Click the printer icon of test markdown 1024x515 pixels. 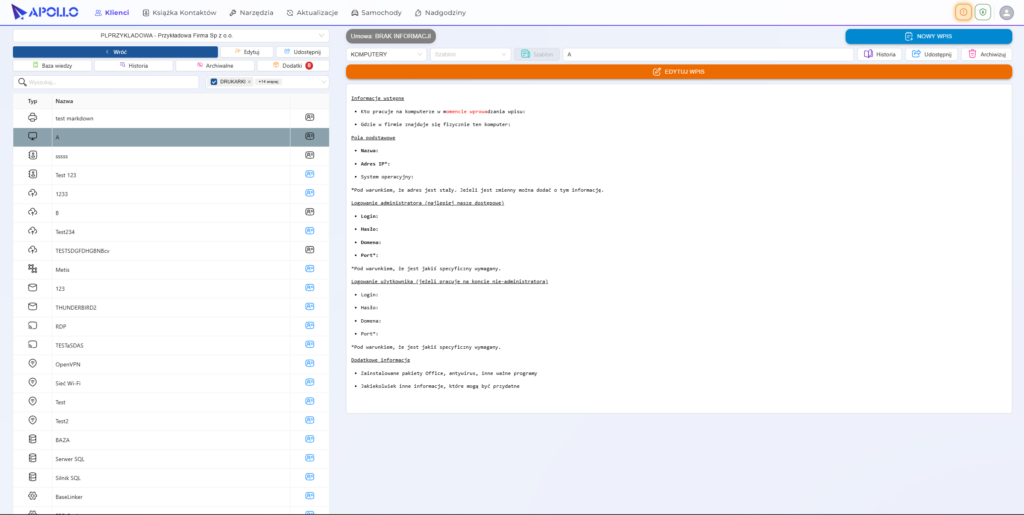[x=33, y=118]
